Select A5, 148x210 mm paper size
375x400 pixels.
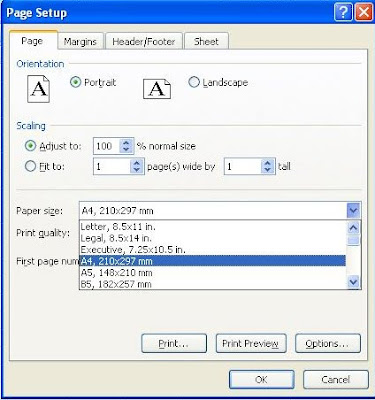pos(213,273)
